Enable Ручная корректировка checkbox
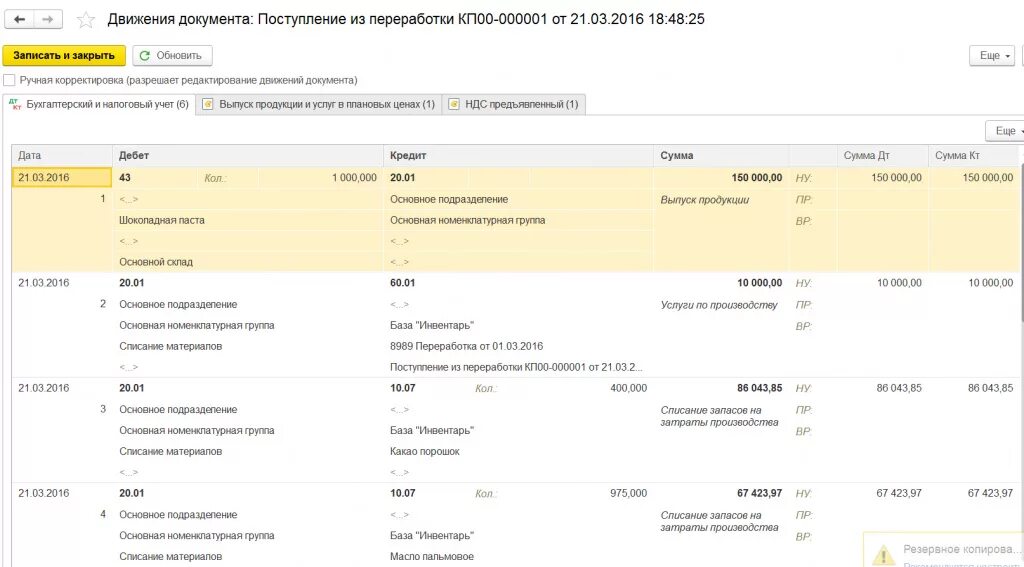 pos(10,80)
